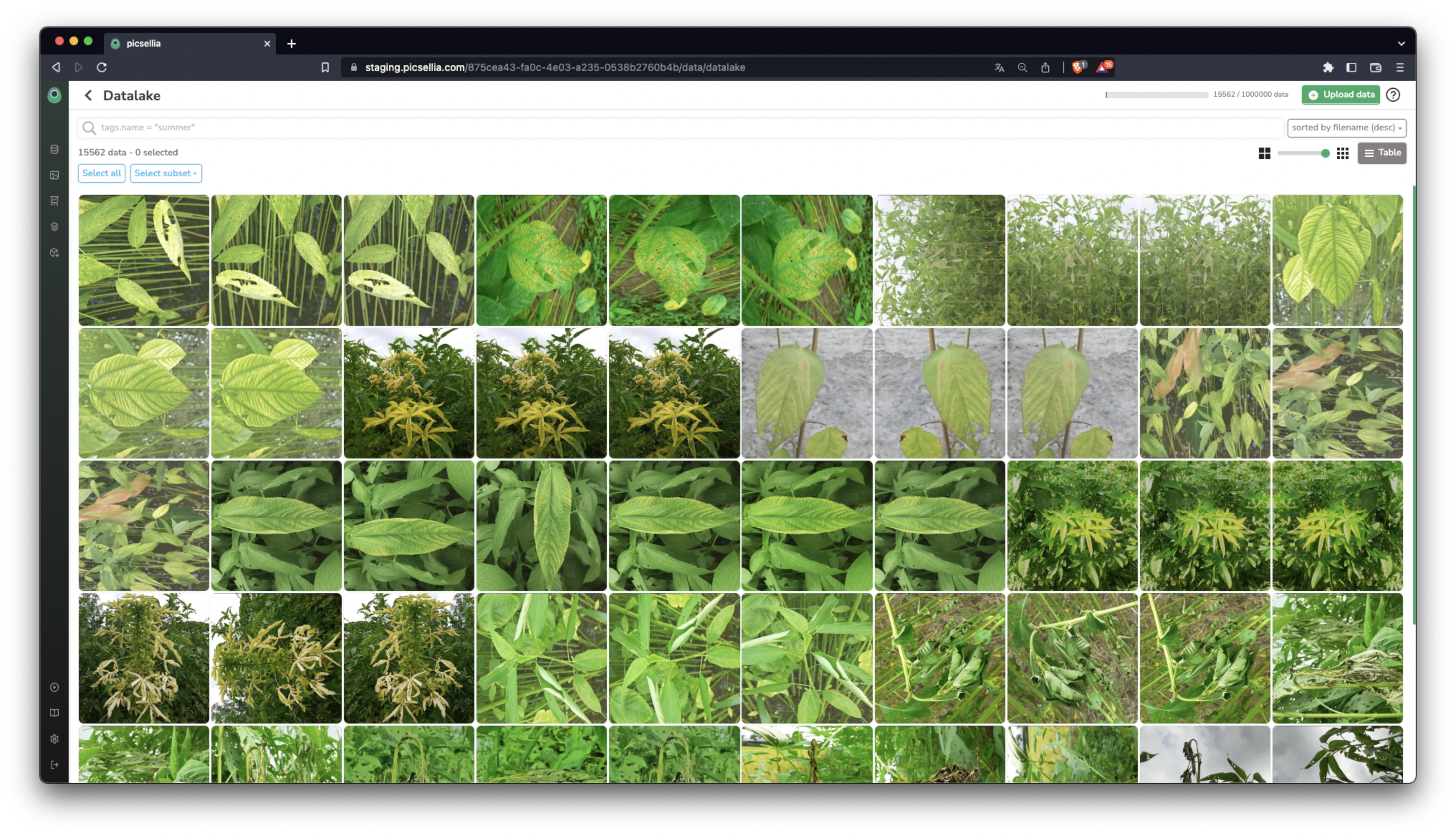Open the sorted by filename dropdown

pyautogui.click(x=1346, y=128)
